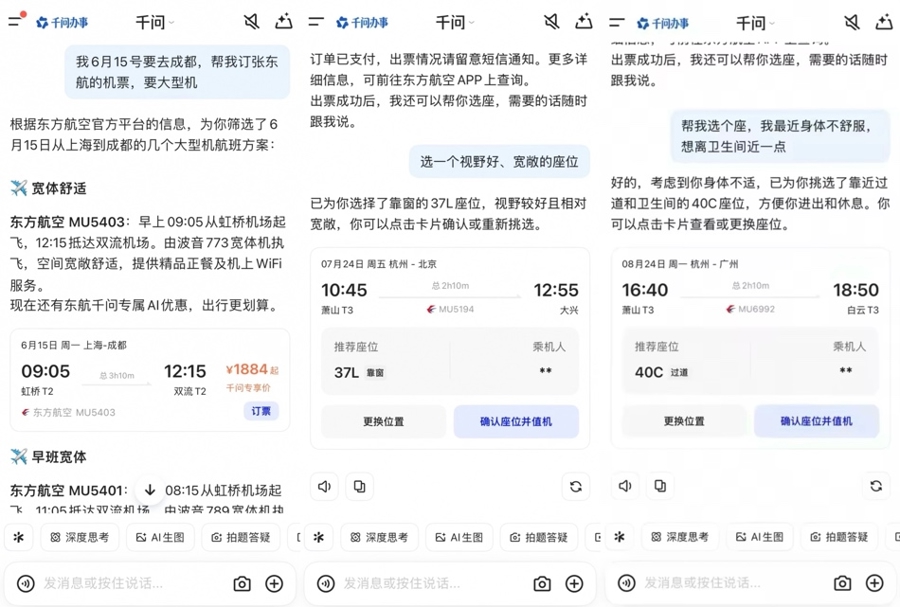
Task: Confirm seat 37L with 确认座位并值机
Action: point(516,422)
